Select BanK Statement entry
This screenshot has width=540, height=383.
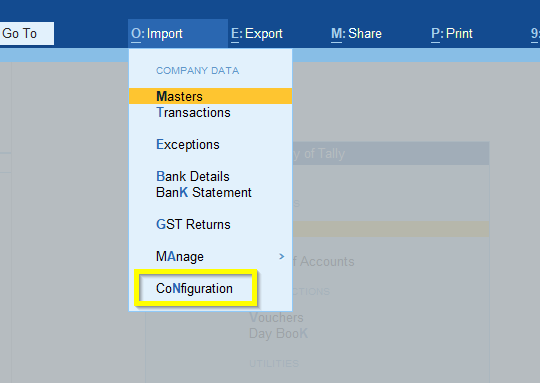[204, 193]
